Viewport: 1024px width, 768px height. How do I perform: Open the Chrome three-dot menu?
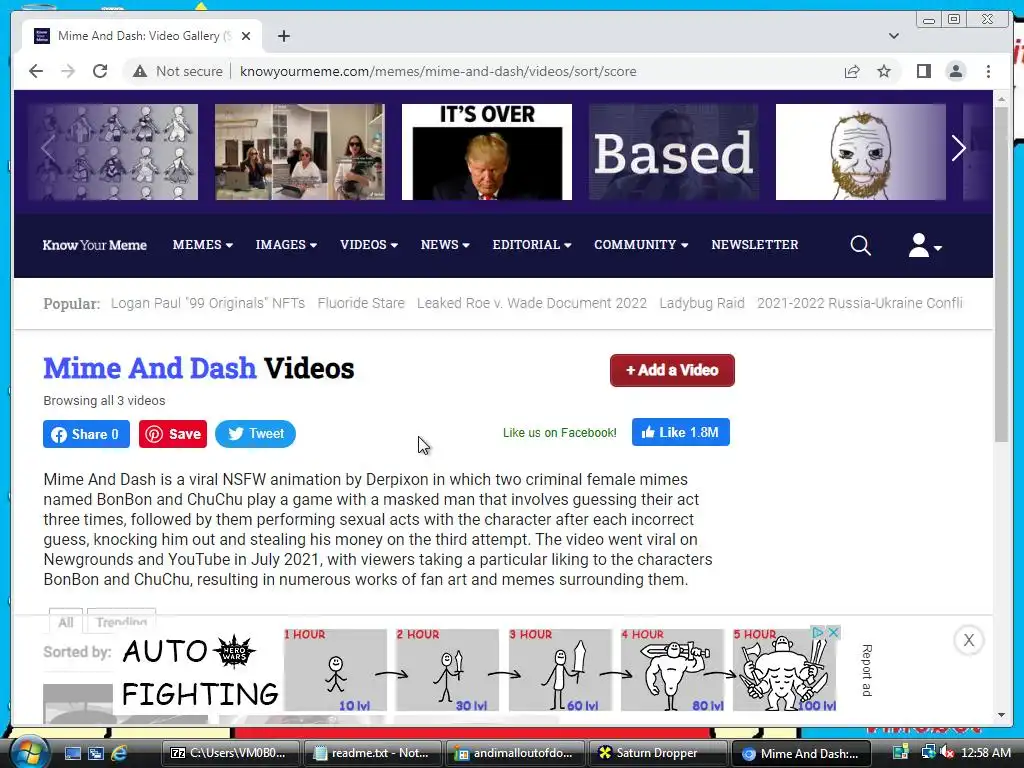coord(988,71)
